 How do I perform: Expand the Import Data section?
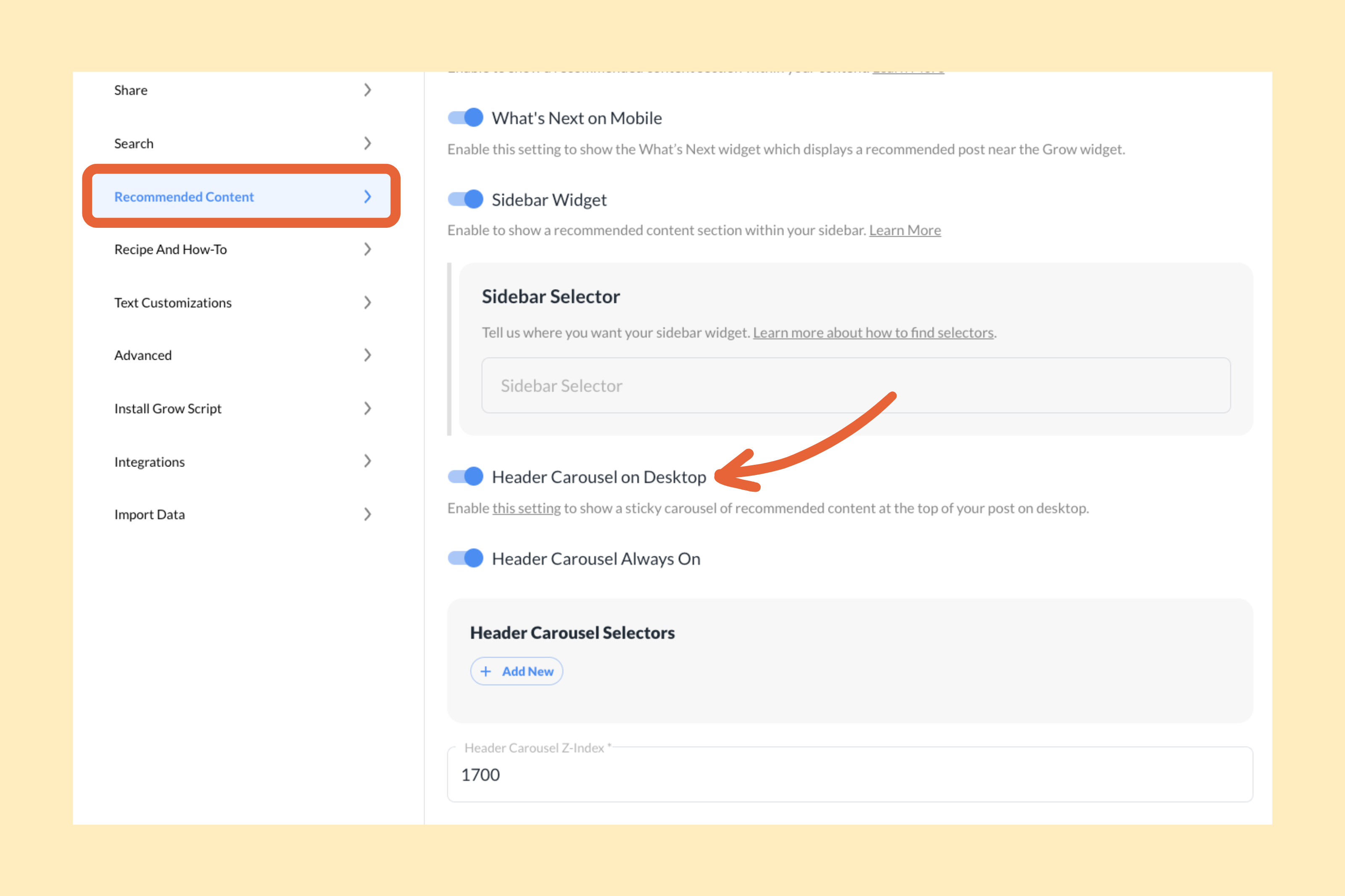(367, 514)
